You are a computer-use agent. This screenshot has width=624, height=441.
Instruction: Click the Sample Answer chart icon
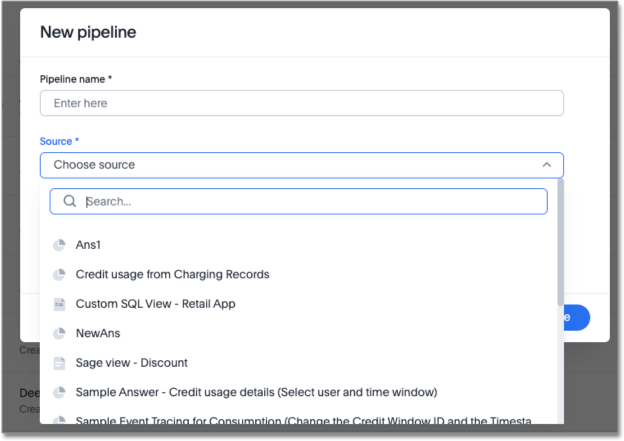(x=59, y=392)
